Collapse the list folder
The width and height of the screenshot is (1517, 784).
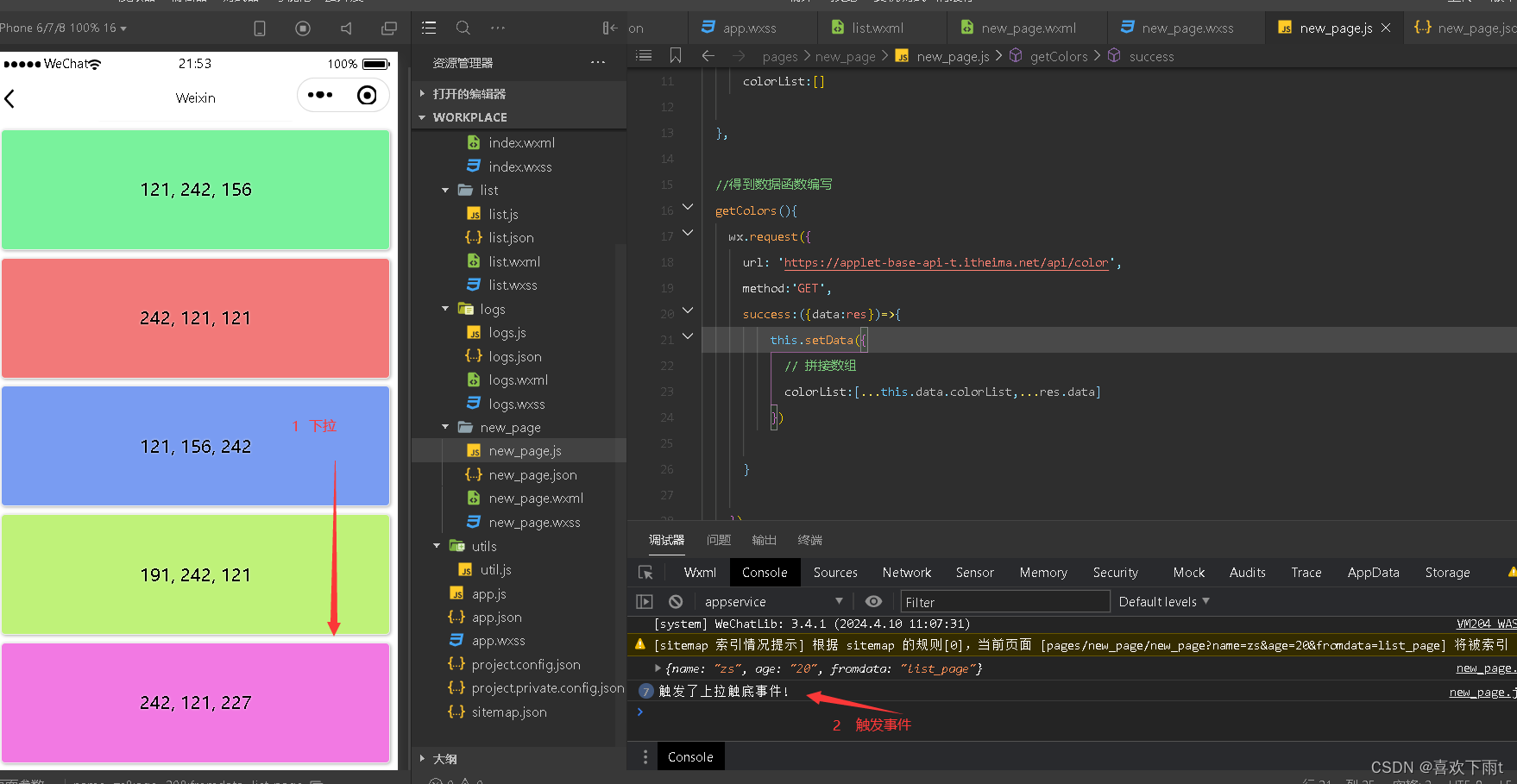pos(445,190)
